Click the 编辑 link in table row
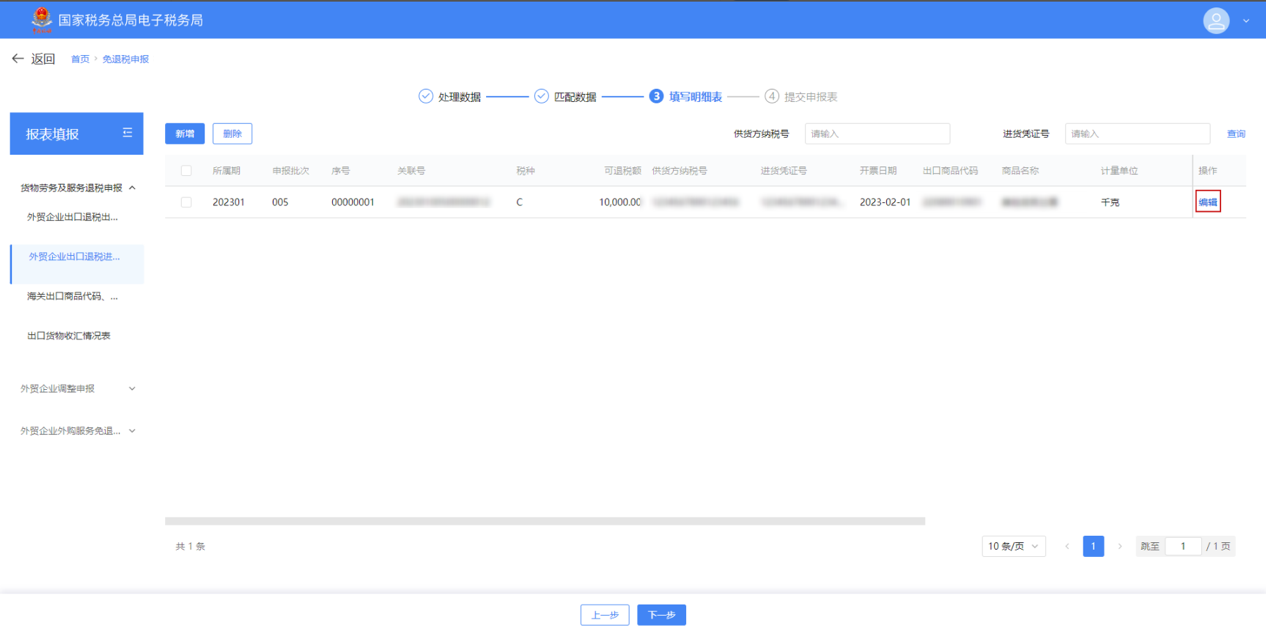1266x634 pixels. click(x=1208, y=202)
